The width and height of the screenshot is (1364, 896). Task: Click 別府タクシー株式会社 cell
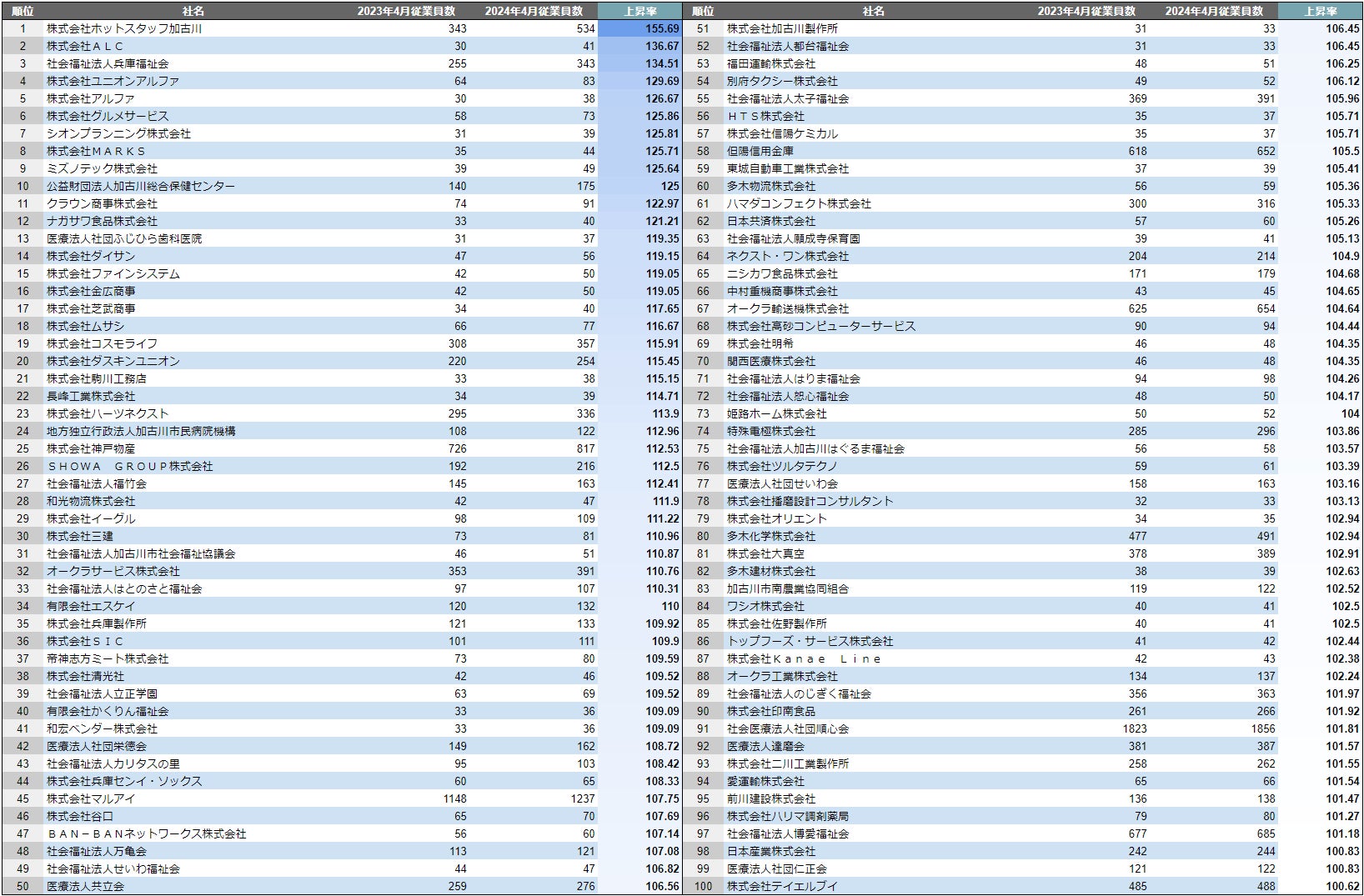782,81
